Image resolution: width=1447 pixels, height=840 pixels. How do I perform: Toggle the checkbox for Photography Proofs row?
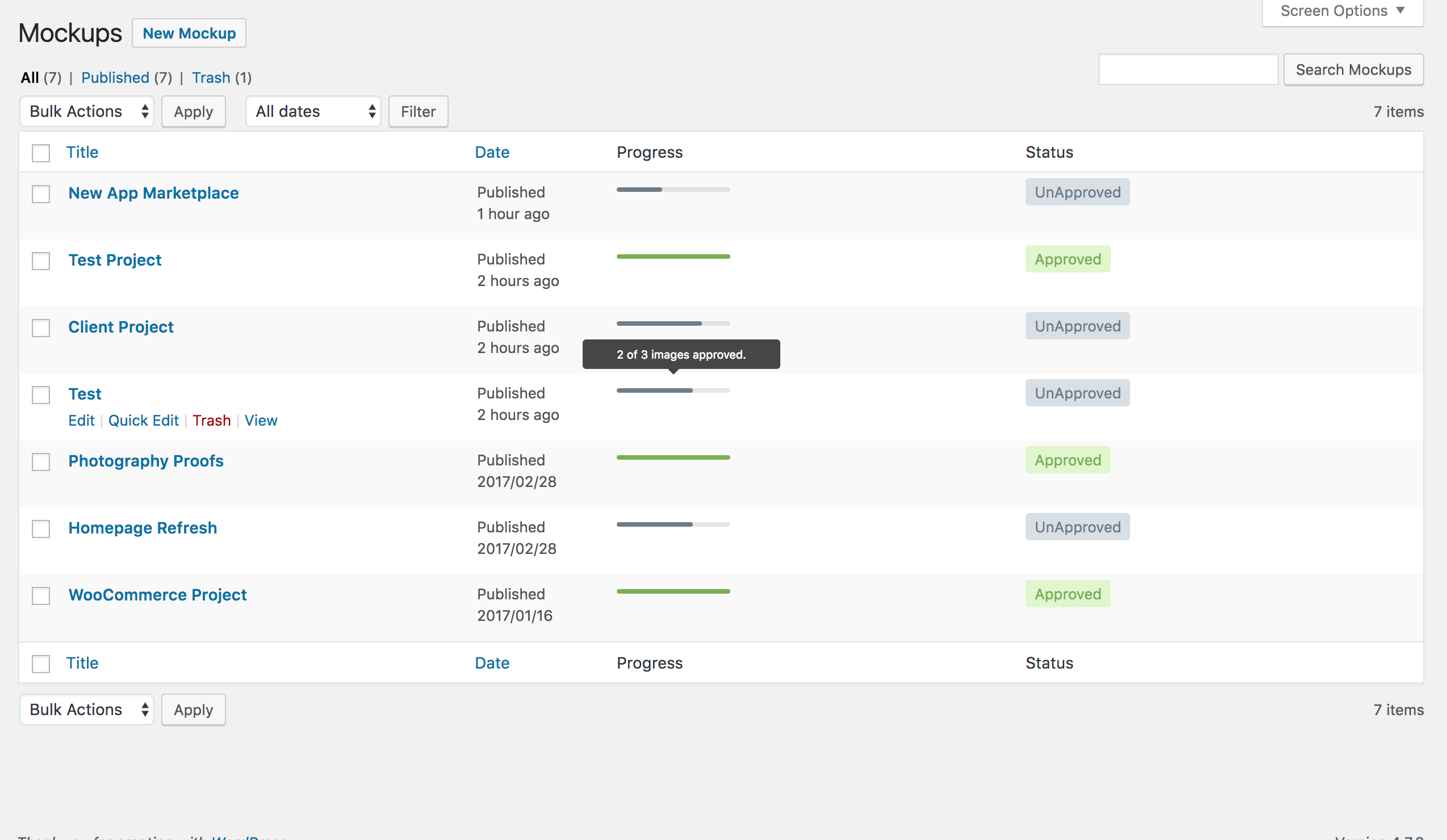pyautogui.click(x=41, y=460)
